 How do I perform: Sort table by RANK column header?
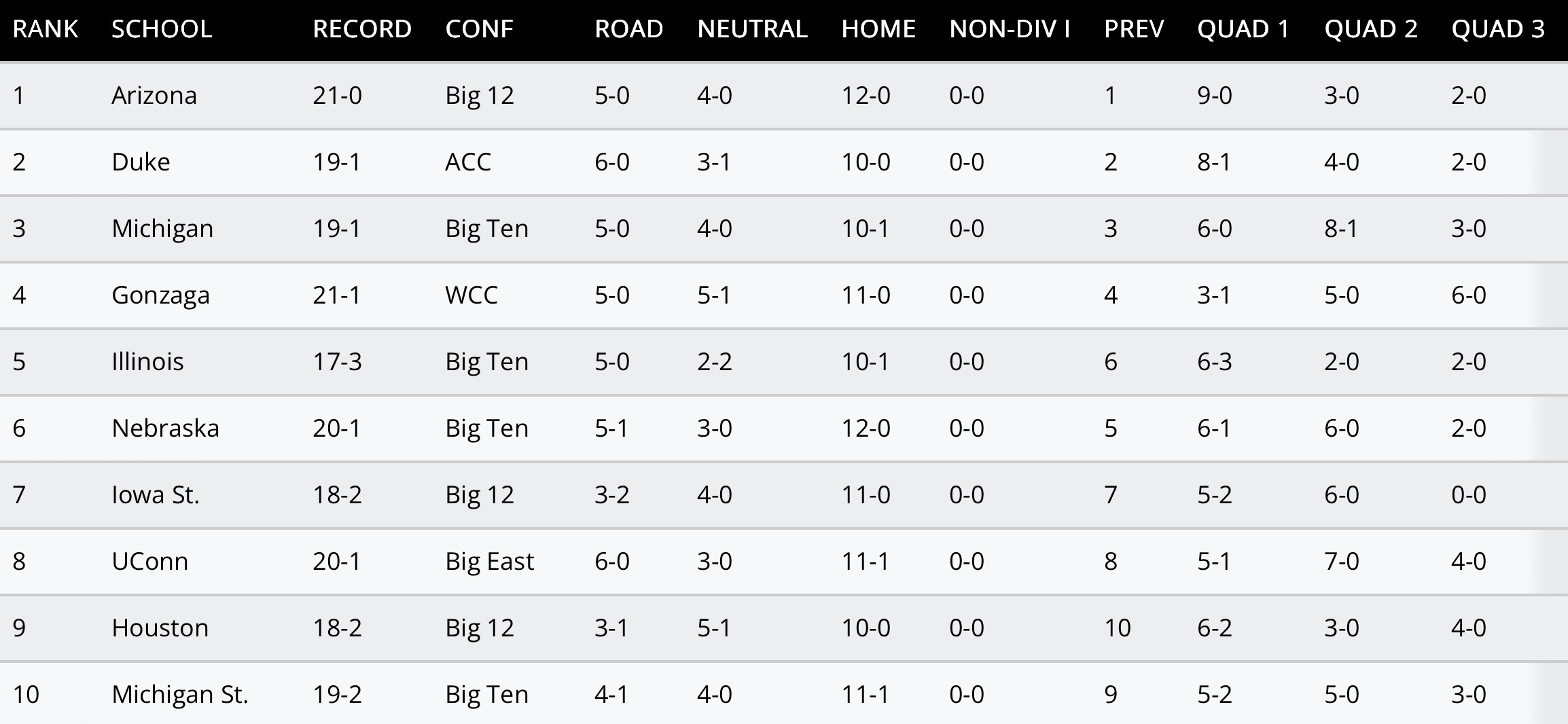[46, 29]
